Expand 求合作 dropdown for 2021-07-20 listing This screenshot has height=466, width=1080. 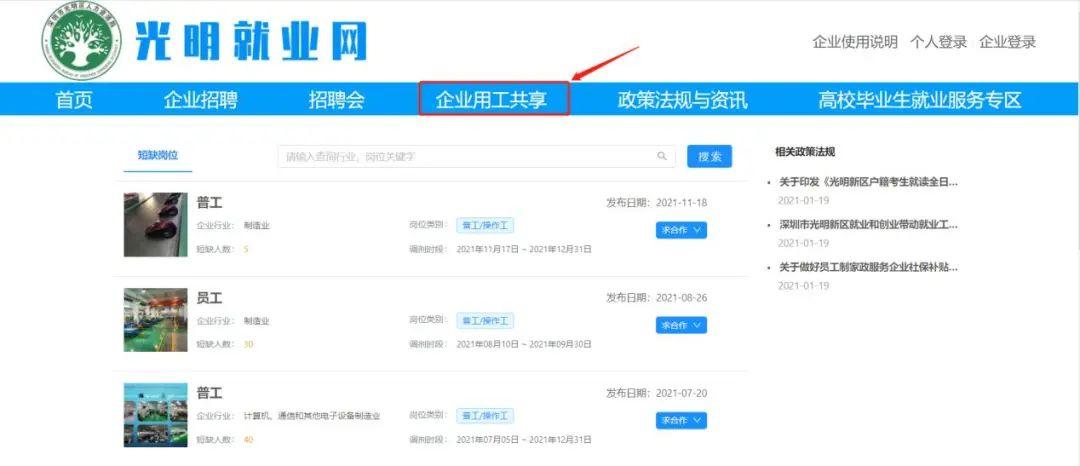coord(681,420)
